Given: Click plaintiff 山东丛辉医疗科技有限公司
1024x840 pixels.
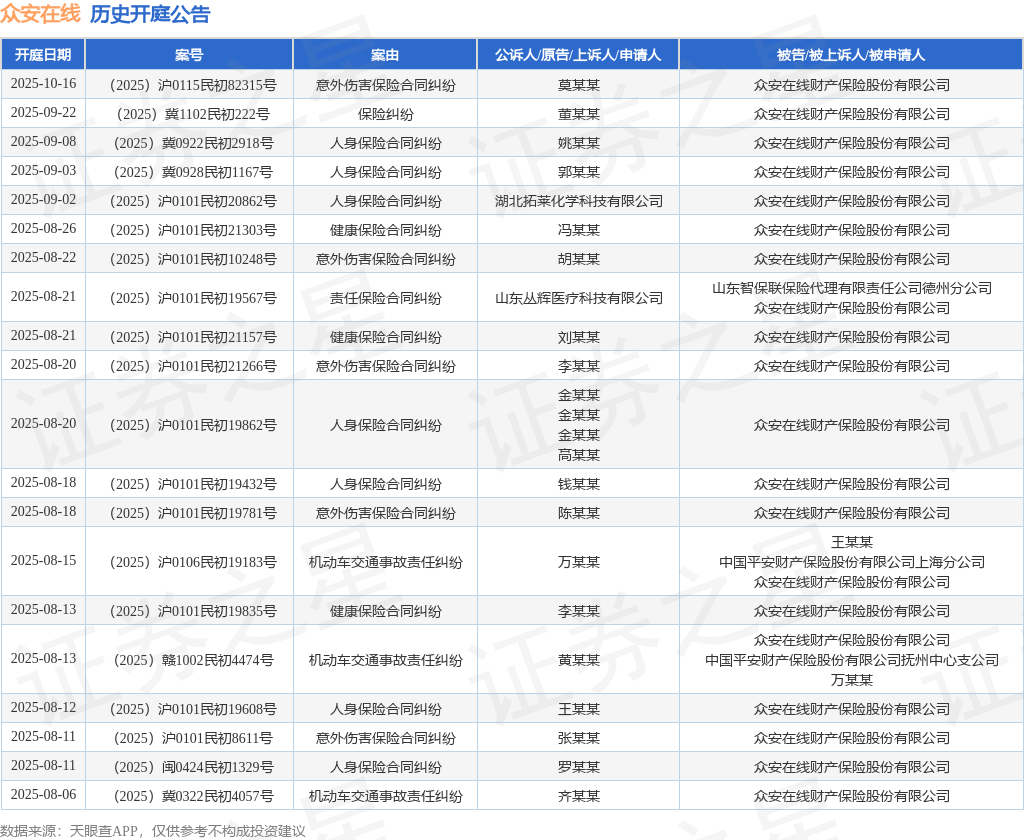Looking at the screenshot, I should pos(579,298).
